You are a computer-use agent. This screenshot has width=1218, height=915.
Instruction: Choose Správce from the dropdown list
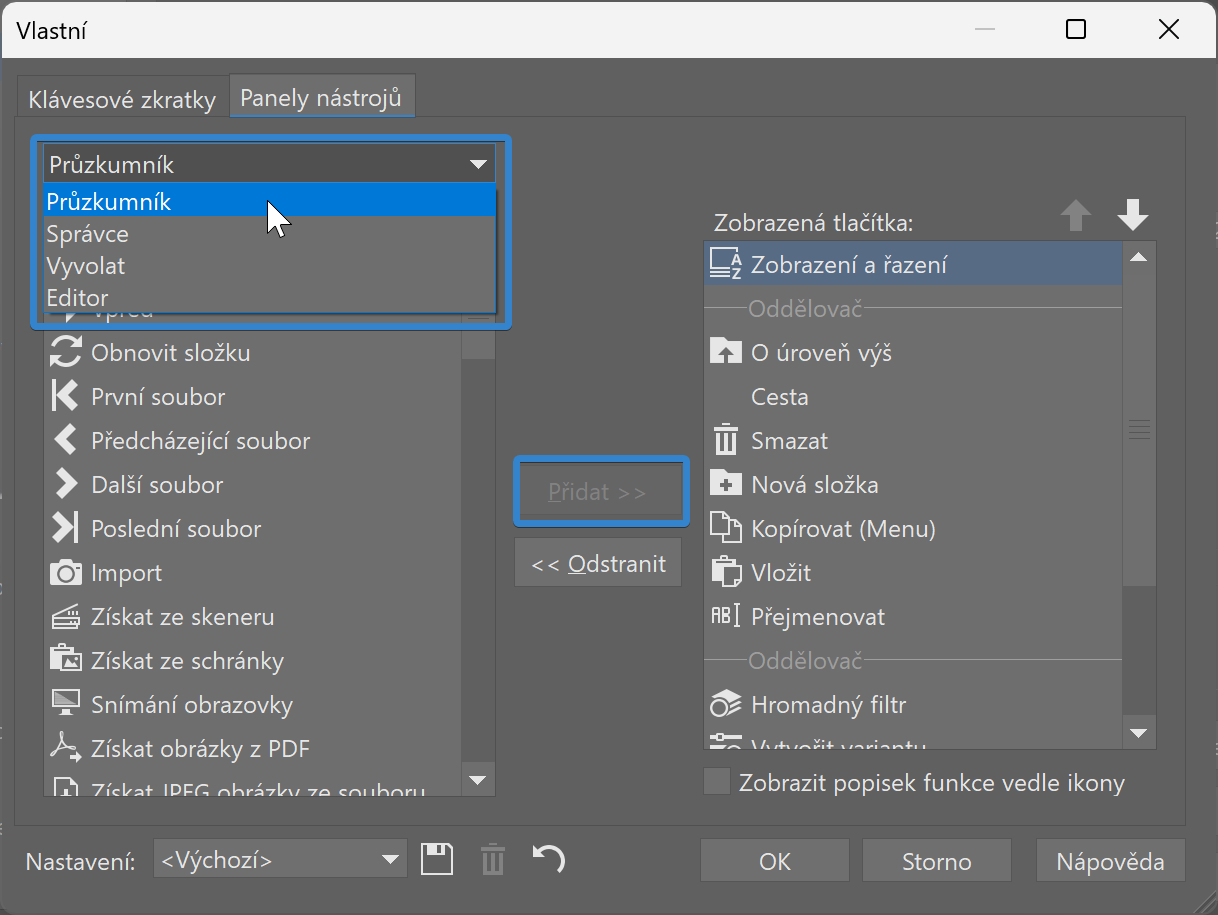[88, 234]
